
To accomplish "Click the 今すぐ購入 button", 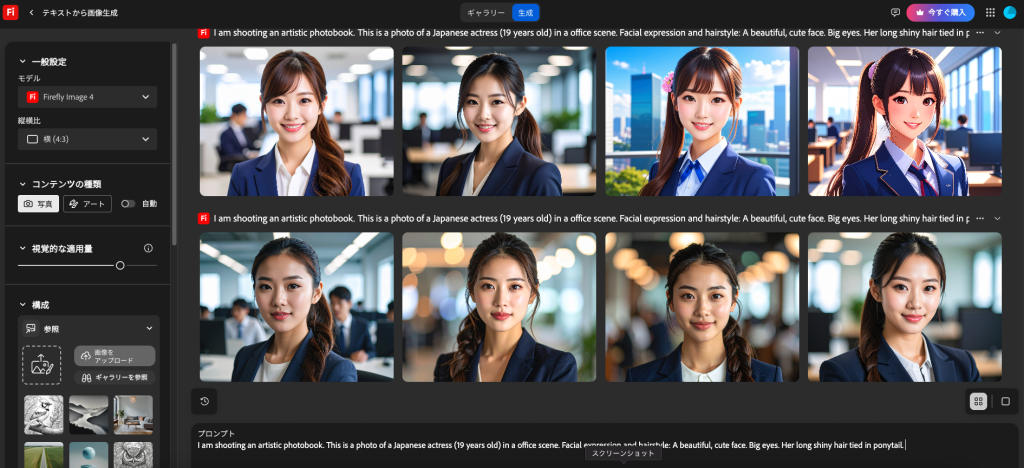I will 940,12.
